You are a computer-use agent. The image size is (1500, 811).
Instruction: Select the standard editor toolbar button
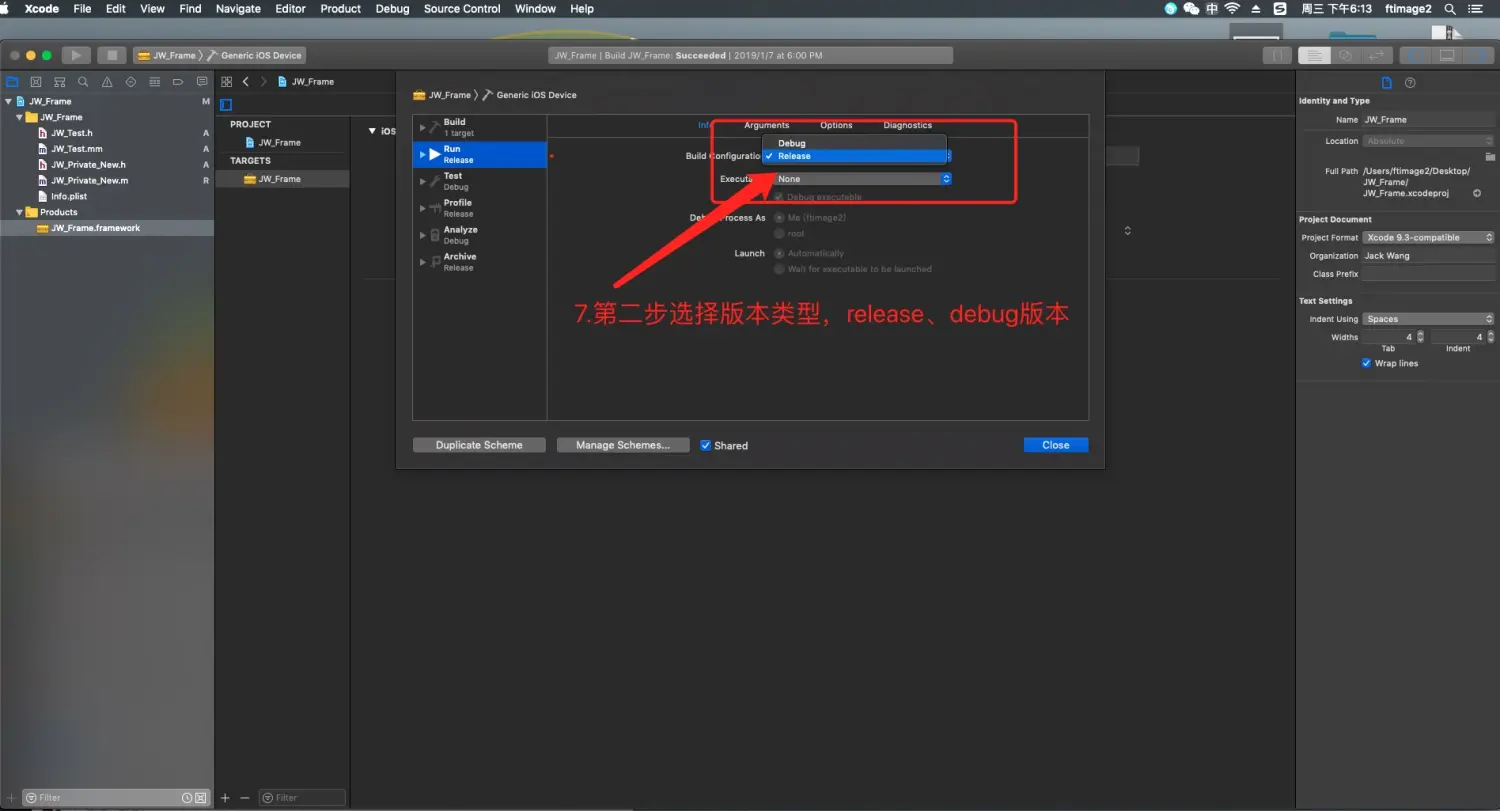click(x=1317, y=55)
